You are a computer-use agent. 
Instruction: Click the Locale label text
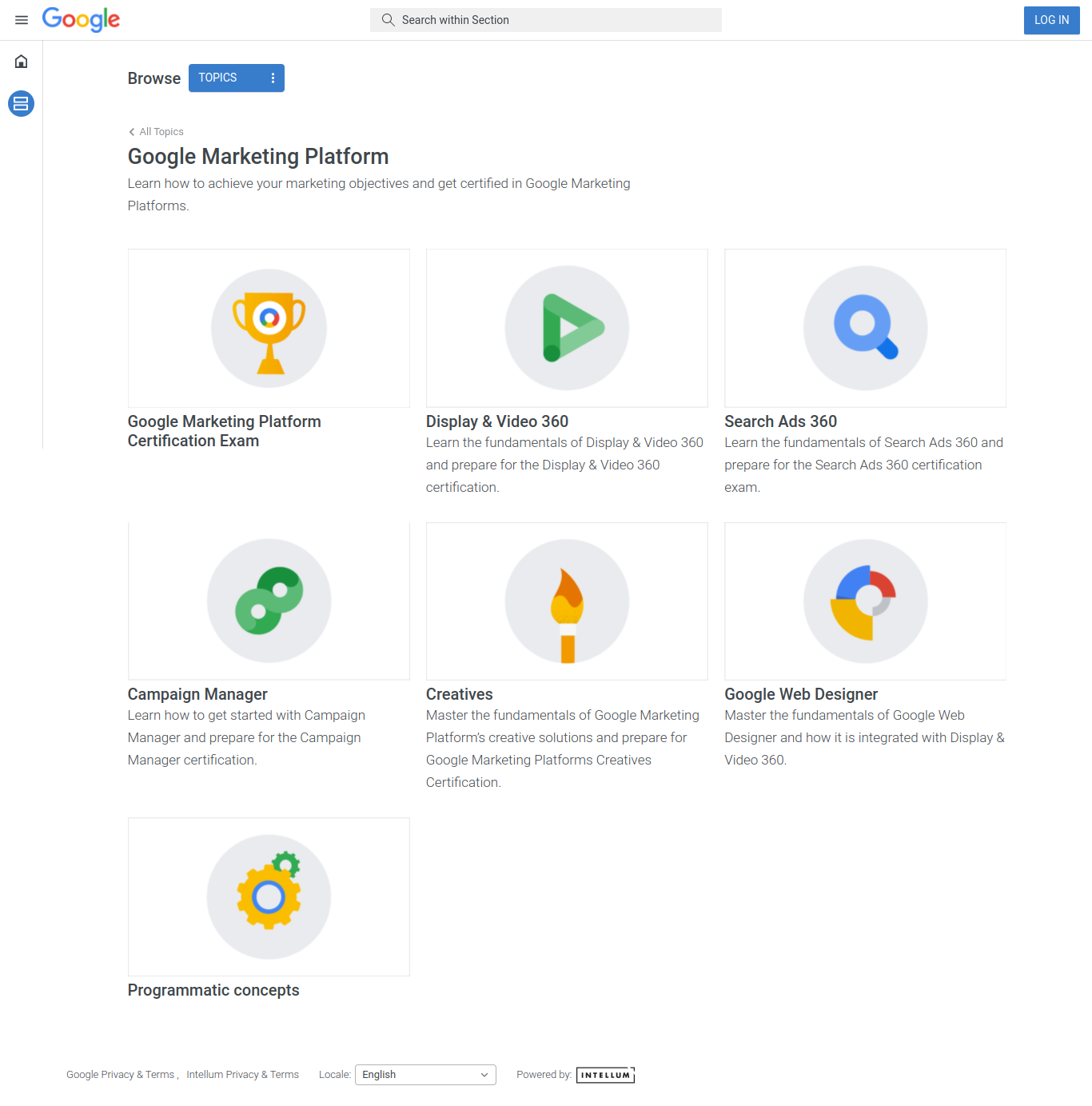click(x=335, y=1075)
